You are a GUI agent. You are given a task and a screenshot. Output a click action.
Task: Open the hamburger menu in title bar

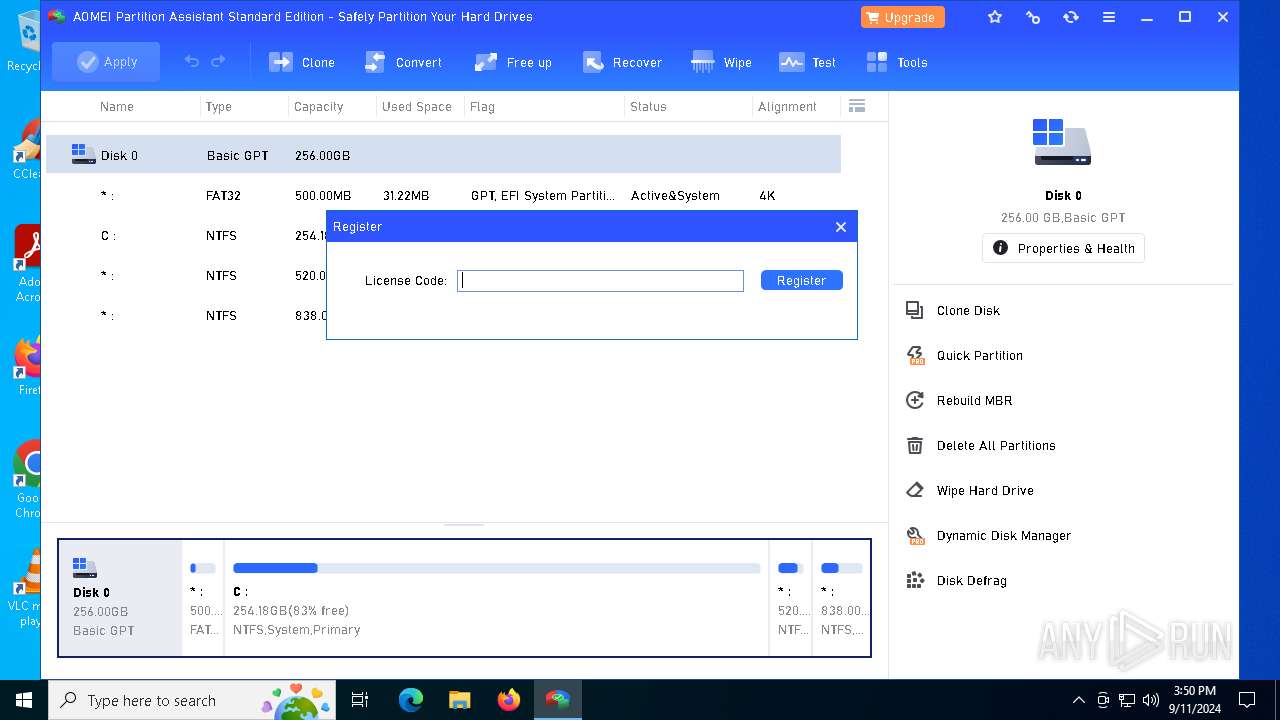pos(1109,17)
